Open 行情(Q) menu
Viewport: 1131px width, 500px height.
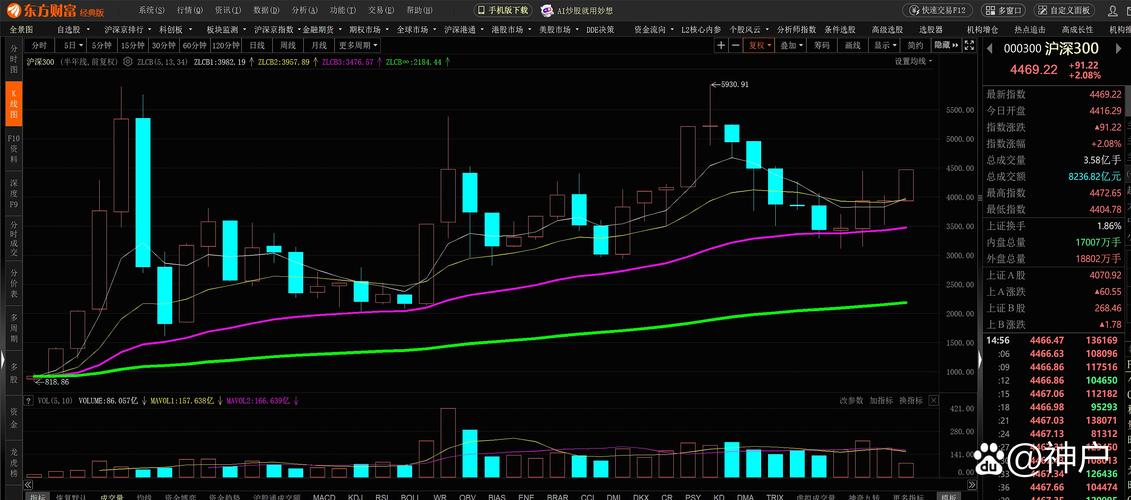(x=189, y=10)
